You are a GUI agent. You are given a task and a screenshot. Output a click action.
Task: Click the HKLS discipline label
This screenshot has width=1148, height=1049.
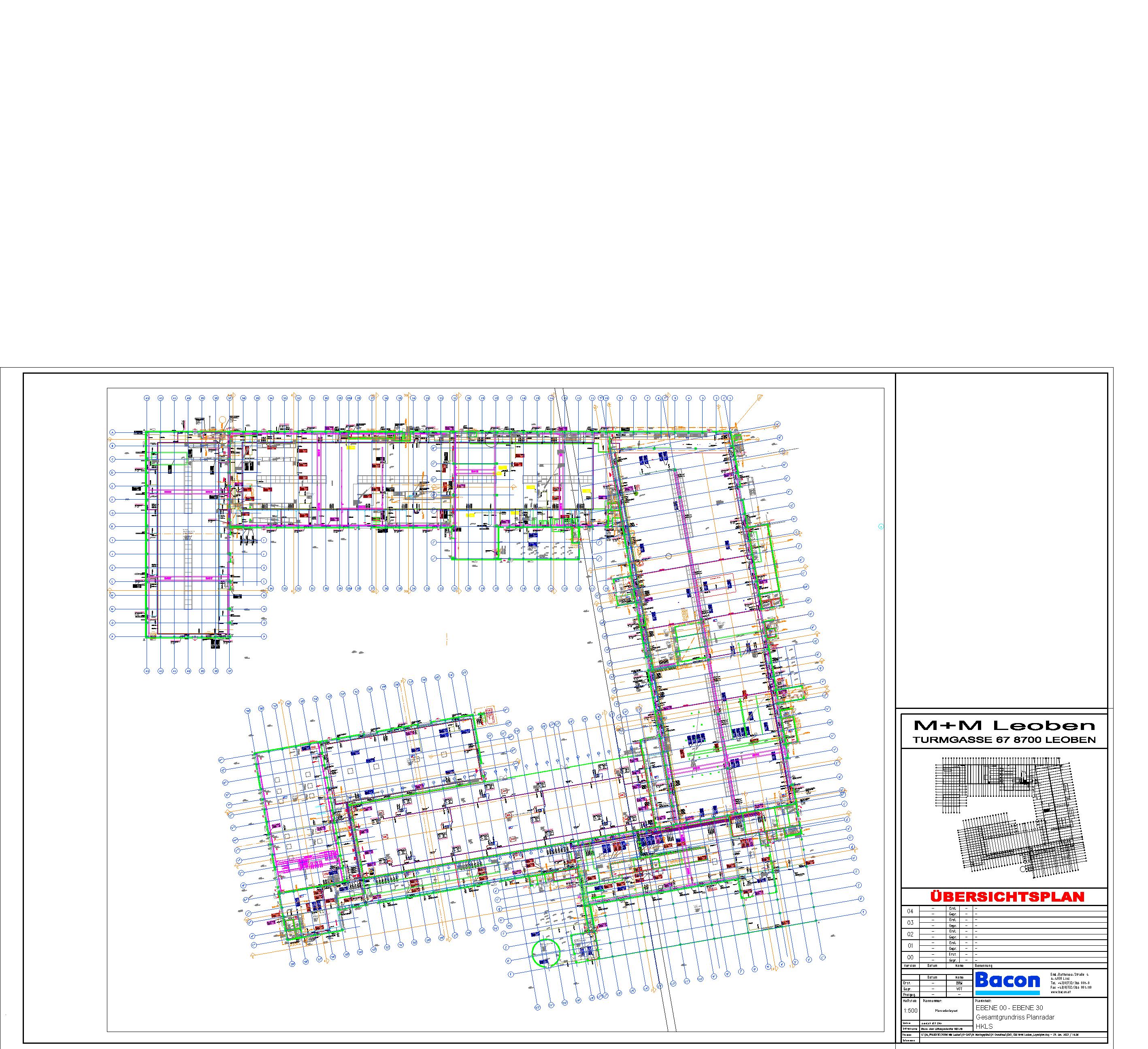click(x=984, y=1026)
